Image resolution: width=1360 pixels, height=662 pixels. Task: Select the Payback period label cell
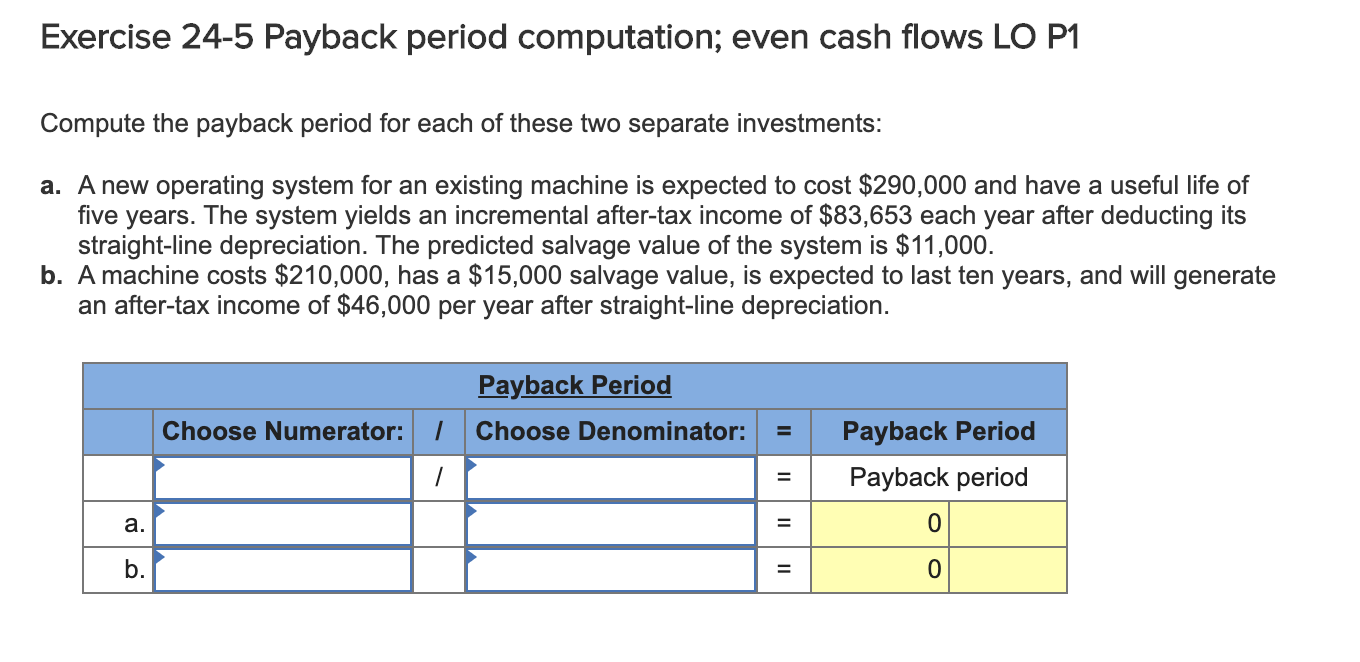click(937, 478)
